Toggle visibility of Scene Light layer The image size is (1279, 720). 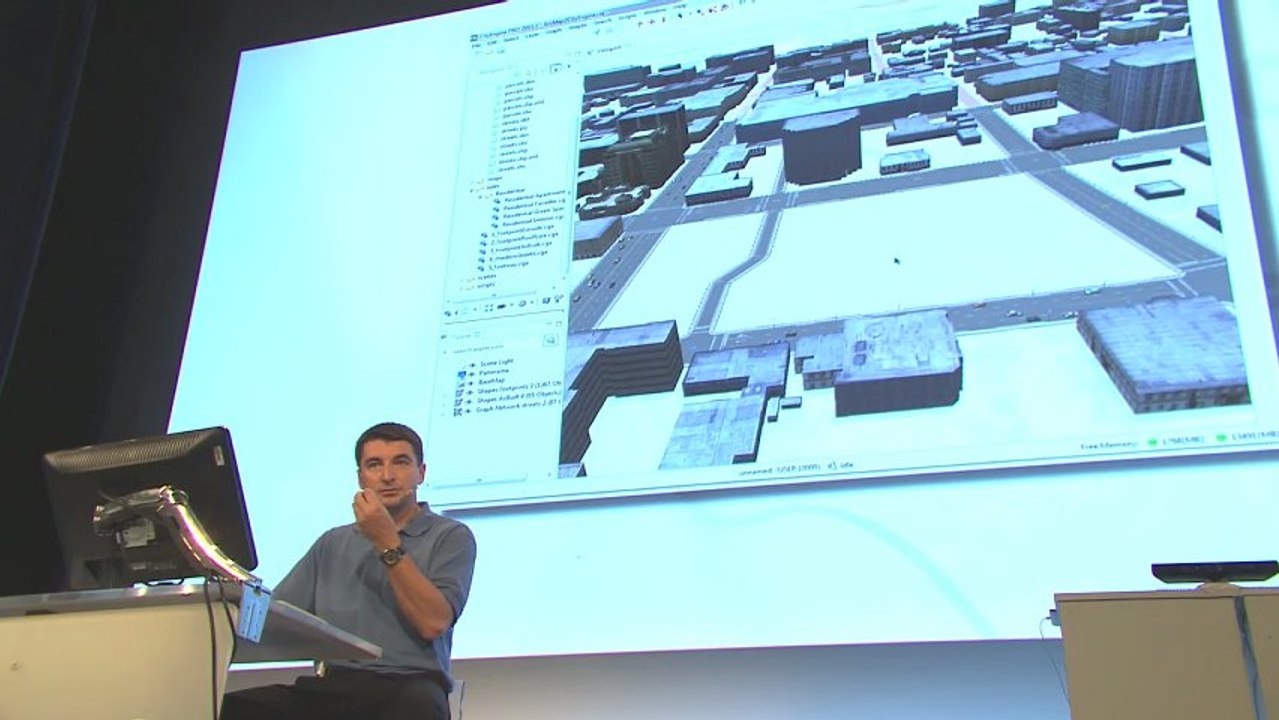(472, 365)
